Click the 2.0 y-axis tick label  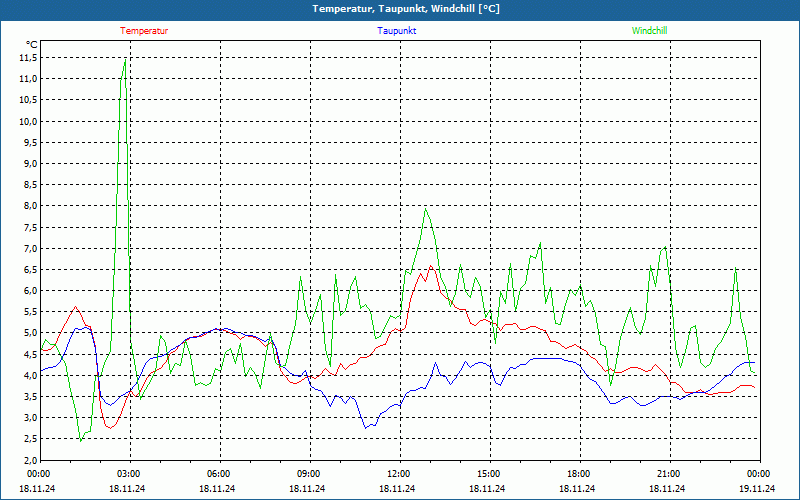click(x=30, y=460)
